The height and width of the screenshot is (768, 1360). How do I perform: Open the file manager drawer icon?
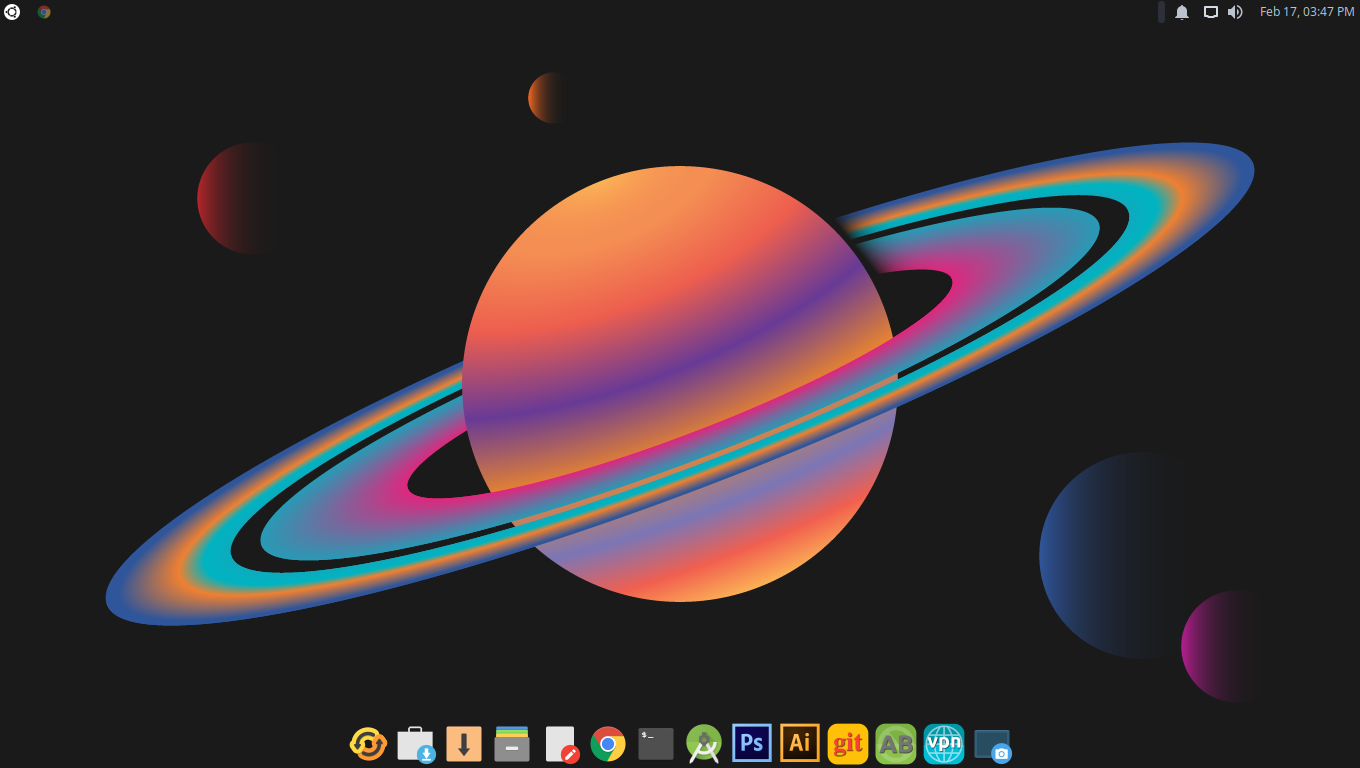pyautogui.click(x=512, y=744)
